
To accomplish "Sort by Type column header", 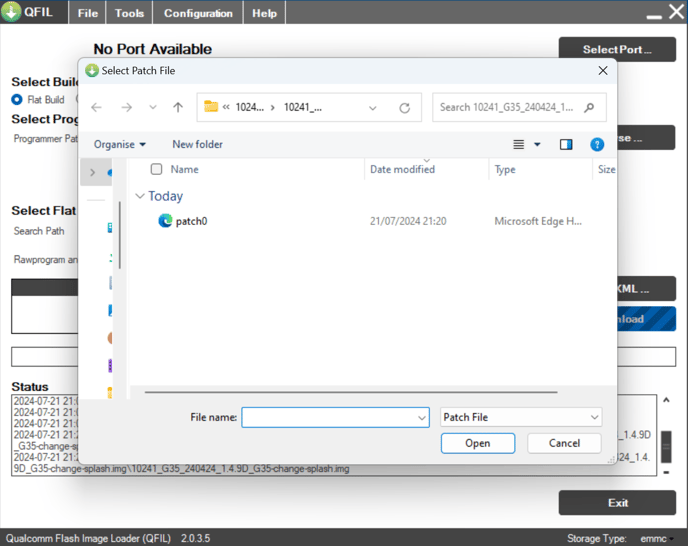I will (x=505, y=169).
